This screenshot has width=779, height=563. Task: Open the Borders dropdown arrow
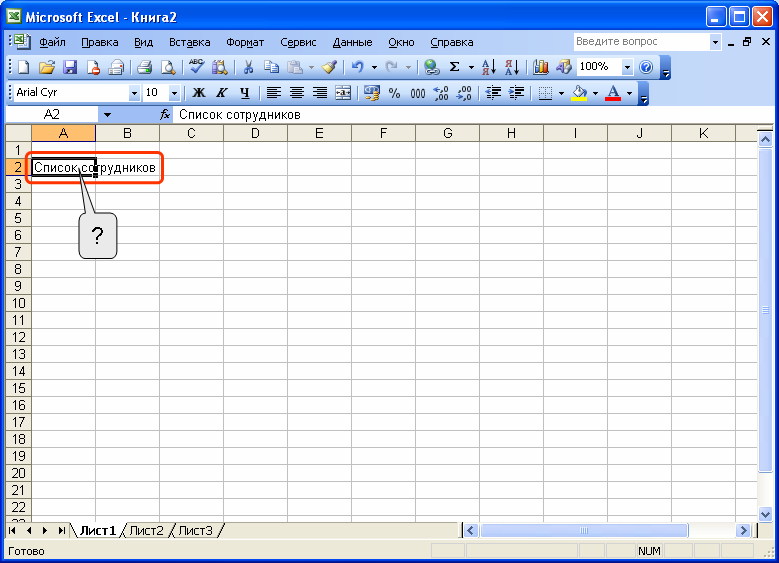tap(561, 93)
